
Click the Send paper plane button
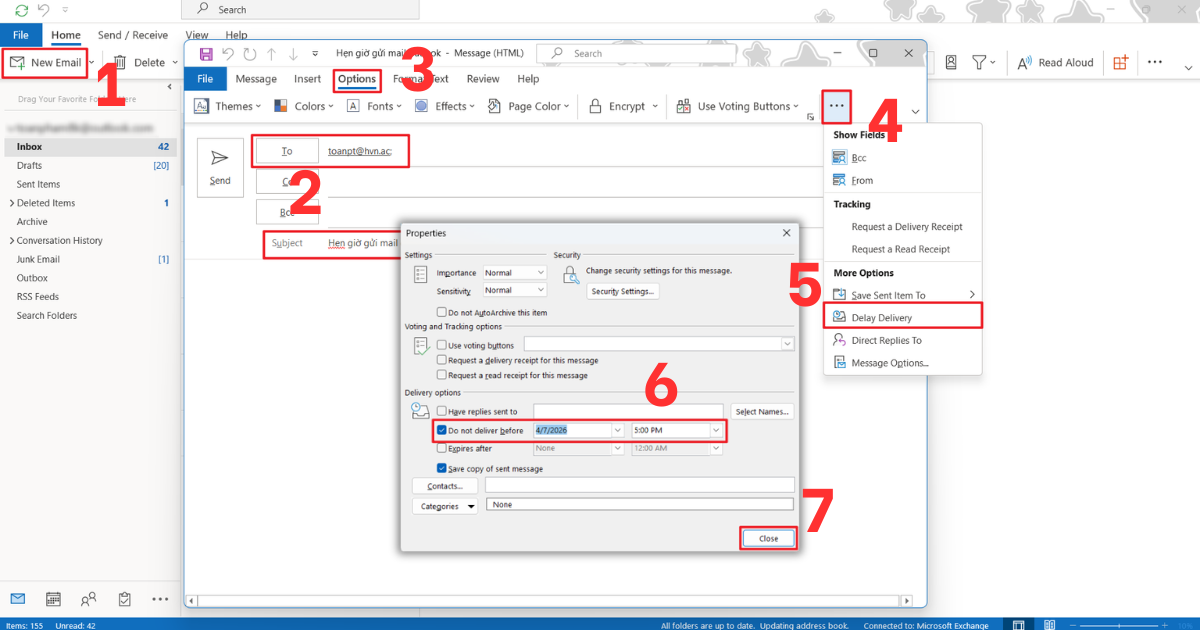[x=220, y=168]
